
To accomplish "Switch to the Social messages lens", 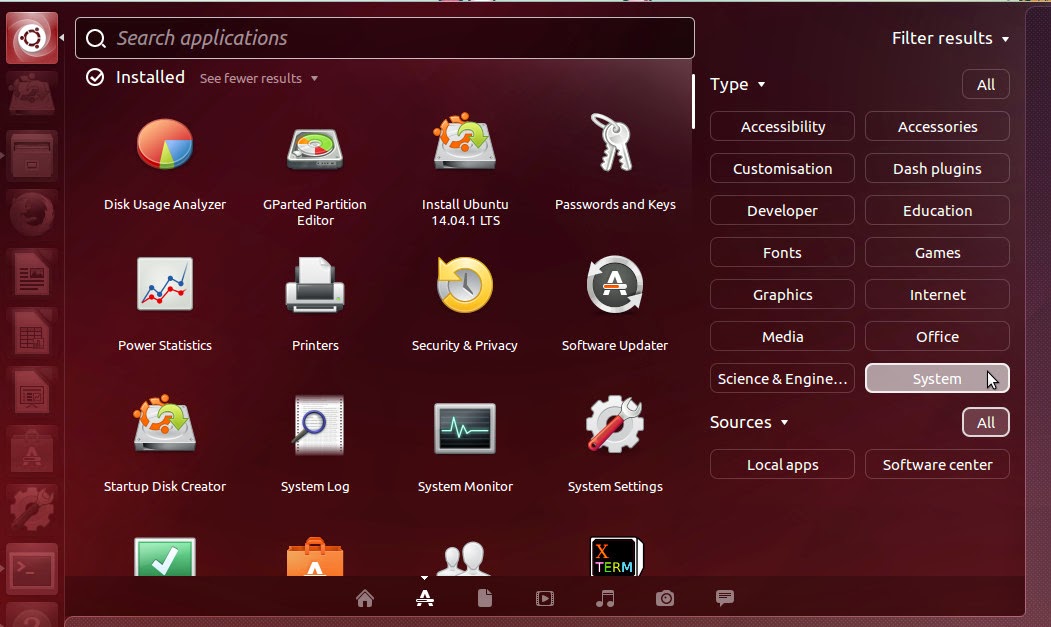I will click(725, 597).
